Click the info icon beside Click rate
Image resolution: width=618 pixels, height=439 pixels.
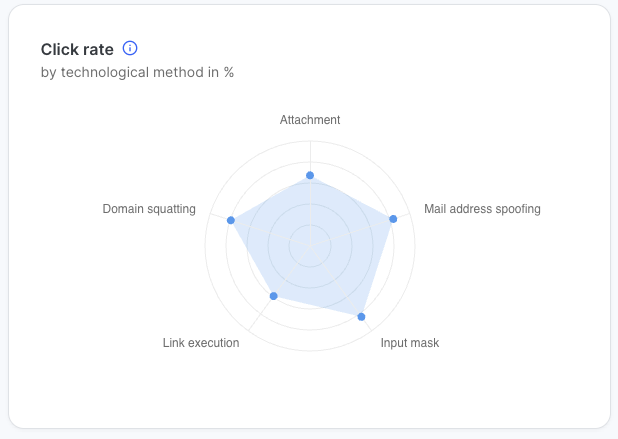click(130, 48)
